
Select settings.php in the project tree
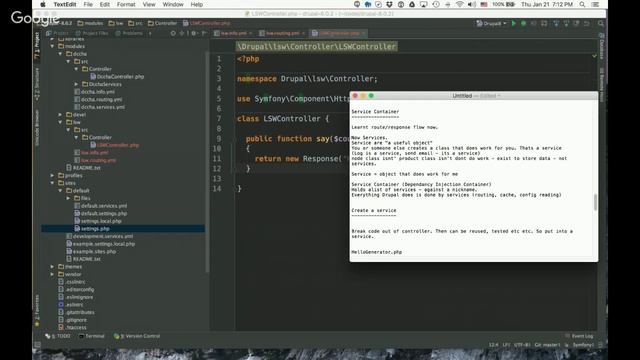coord(92,229)
